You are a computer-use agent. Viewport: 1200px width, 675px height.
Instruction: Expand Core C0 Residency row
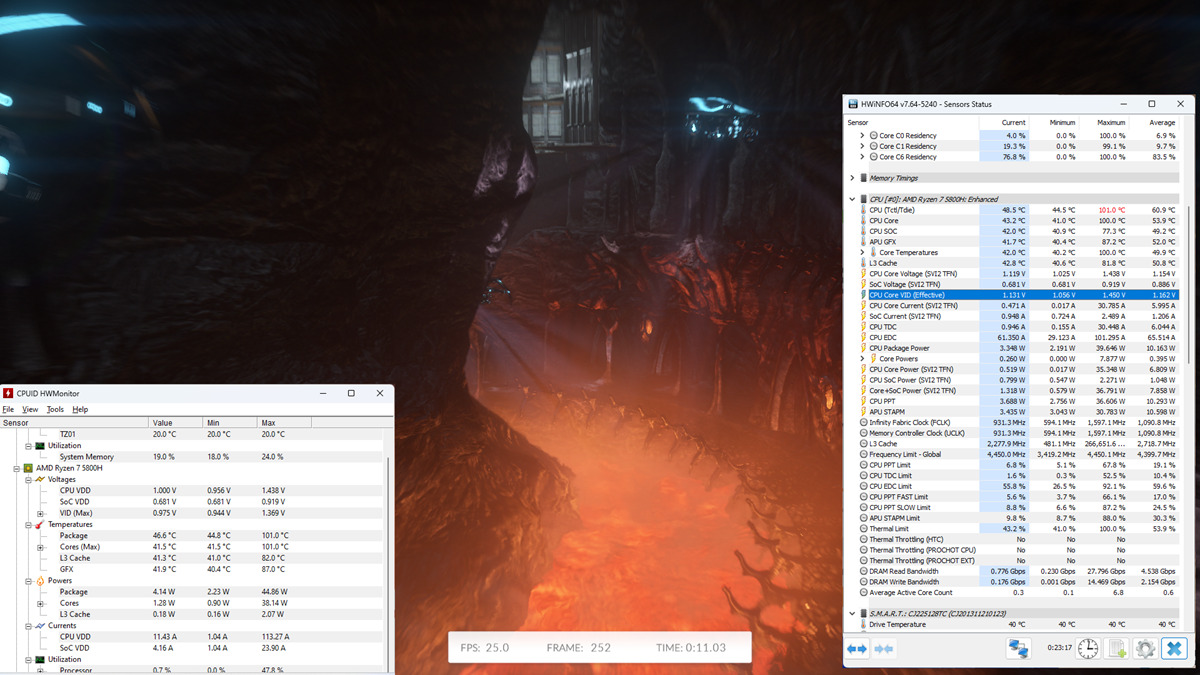862,135
